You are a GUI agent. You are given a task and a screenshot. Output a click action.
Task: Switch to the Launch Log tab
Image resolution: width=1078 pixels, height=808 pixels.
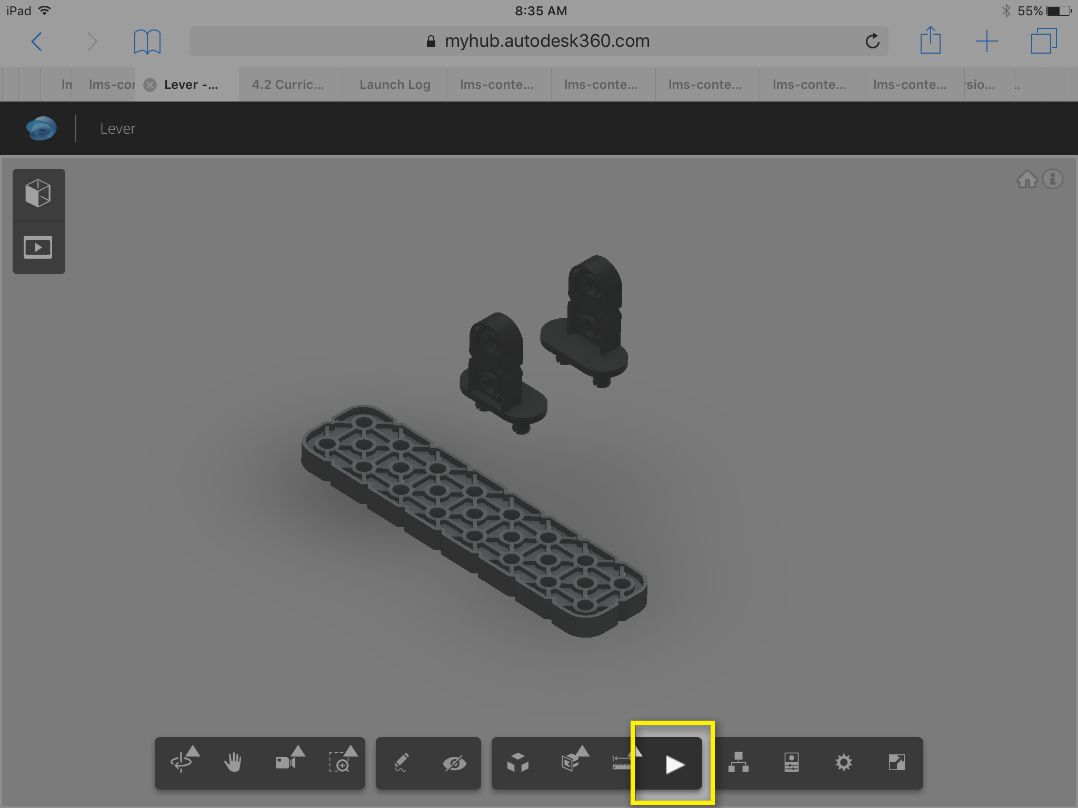coord(394,85)
